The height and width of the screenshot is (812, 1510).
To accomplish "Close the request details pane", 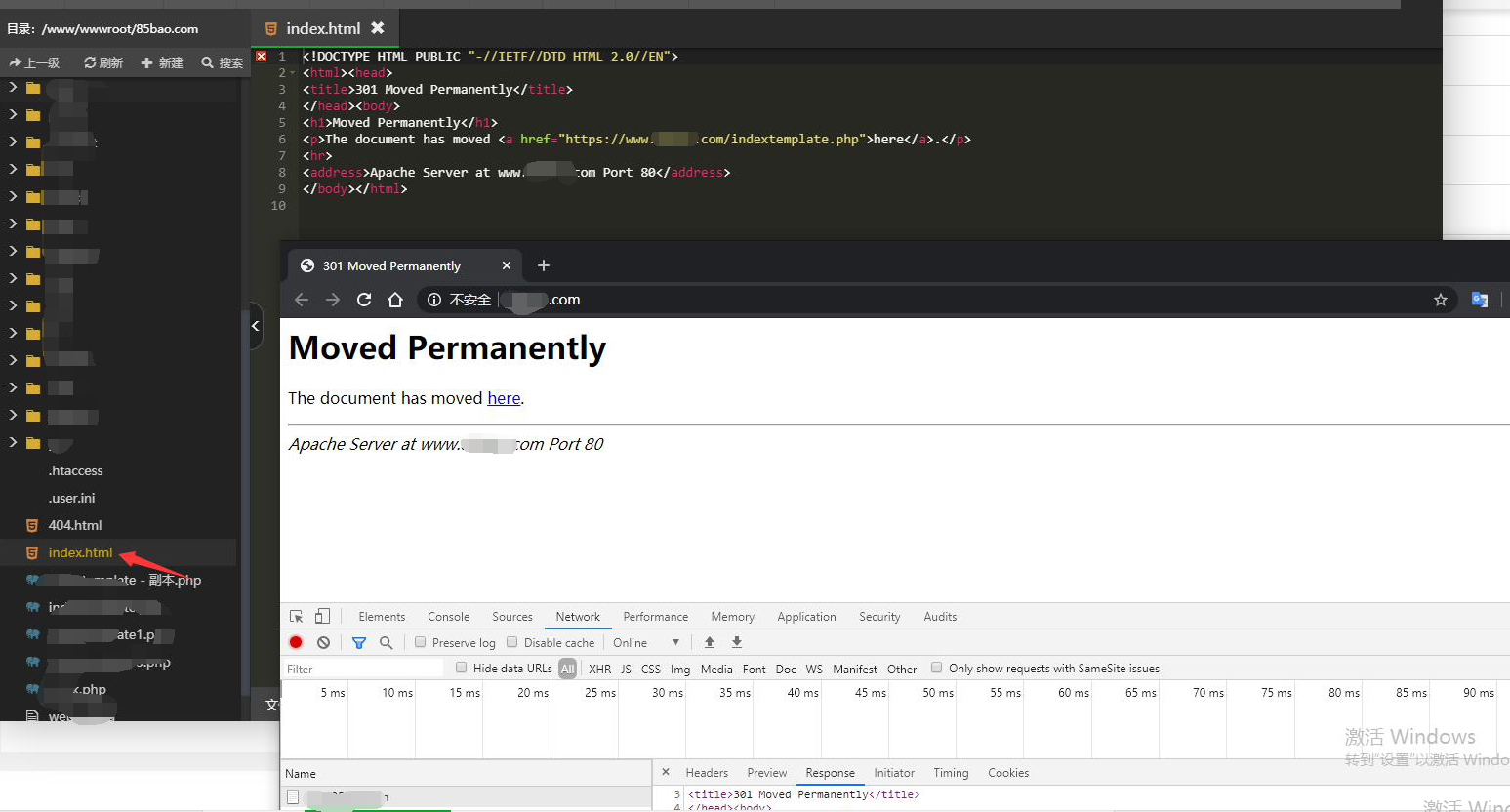I will pos(666,772).
